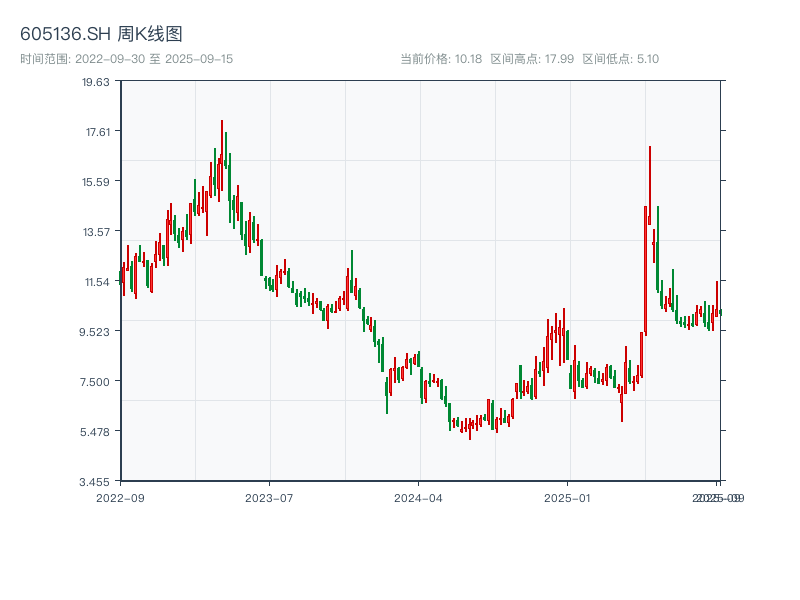Click the 11.54 y-axis label
800x600 pixels.
coord(97,282)
